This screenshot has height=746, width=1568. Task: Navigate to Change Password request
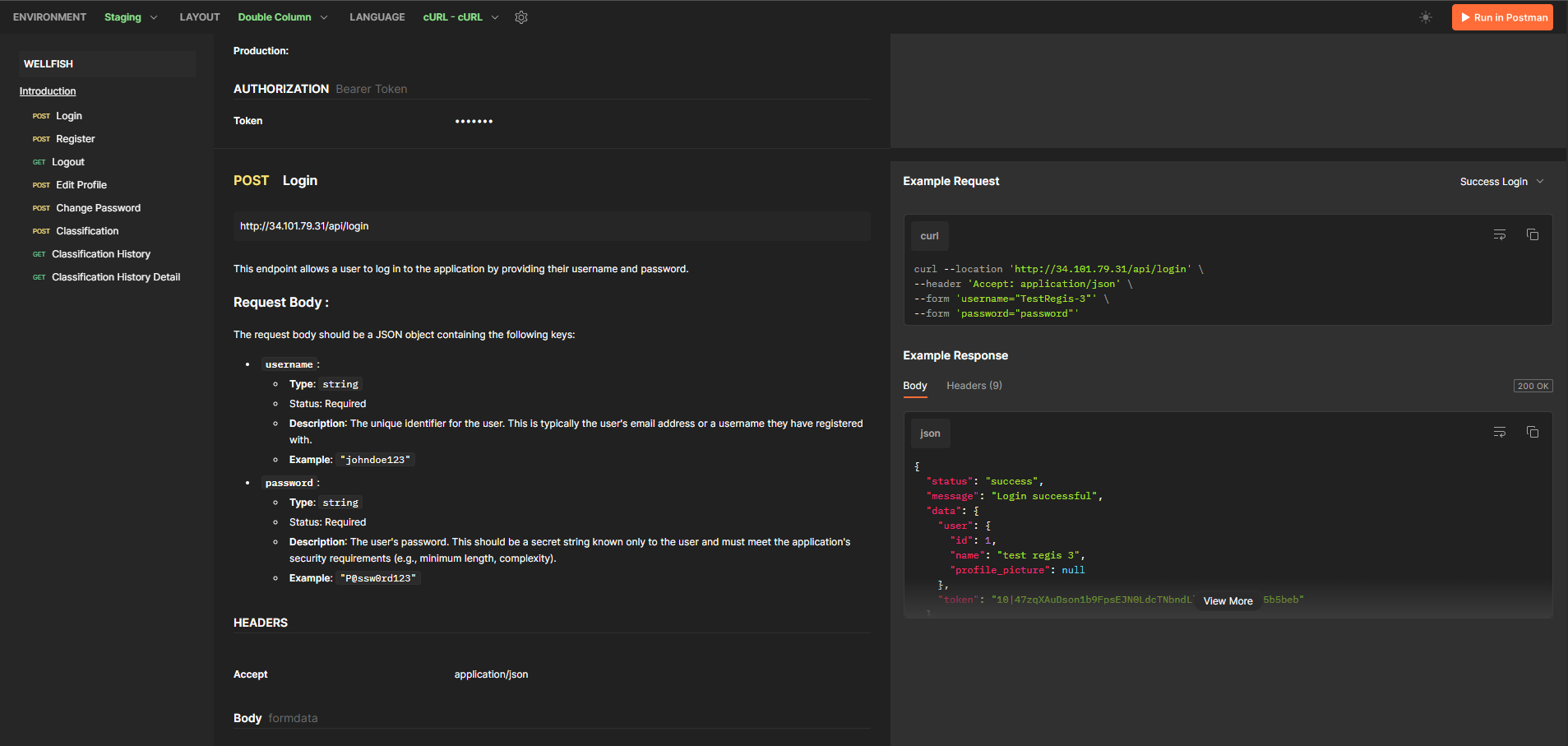(98, 208)
